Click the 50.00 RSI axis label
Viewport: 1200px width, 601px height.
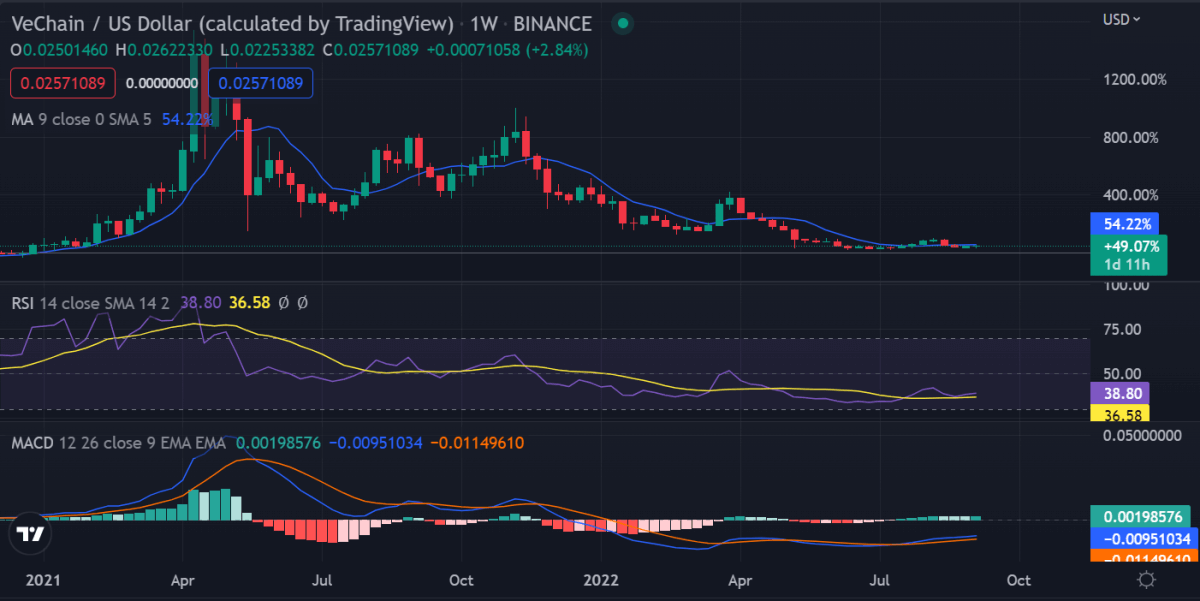tap(1121, 373)
